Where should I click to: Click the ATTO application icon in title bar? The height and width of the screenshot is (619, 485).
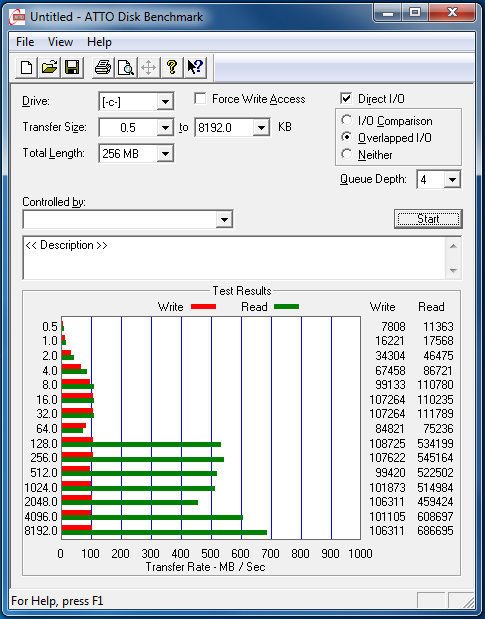17,17
